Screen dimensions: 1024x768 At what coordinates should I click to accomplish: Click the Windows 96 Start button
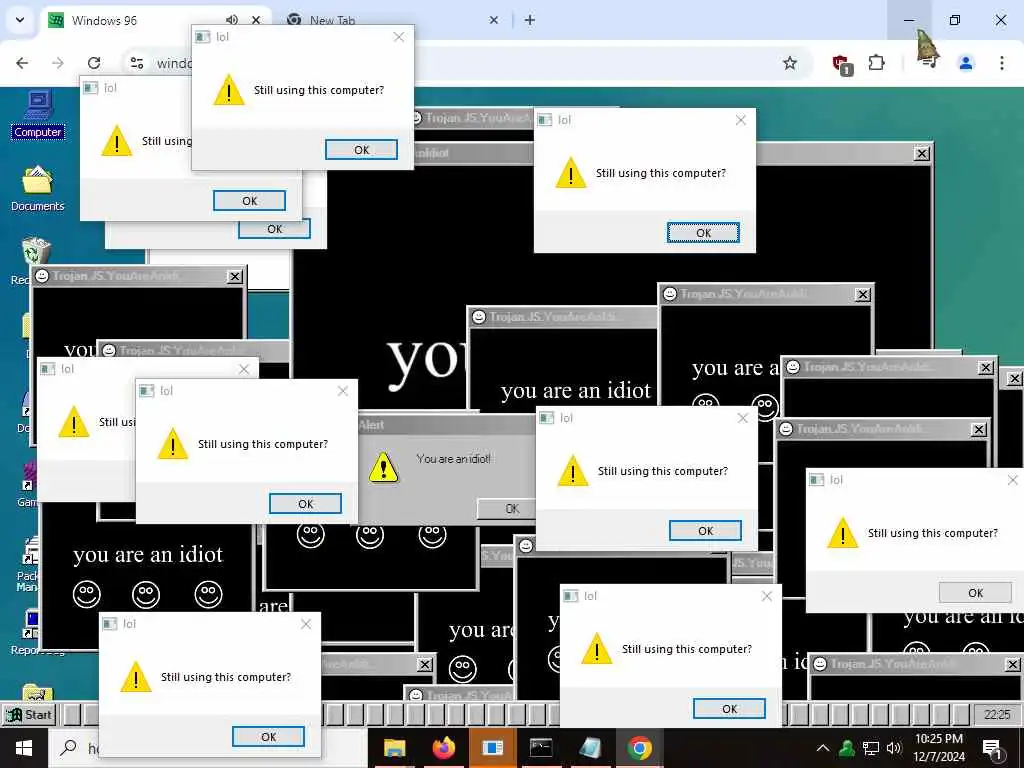[29, 714]
